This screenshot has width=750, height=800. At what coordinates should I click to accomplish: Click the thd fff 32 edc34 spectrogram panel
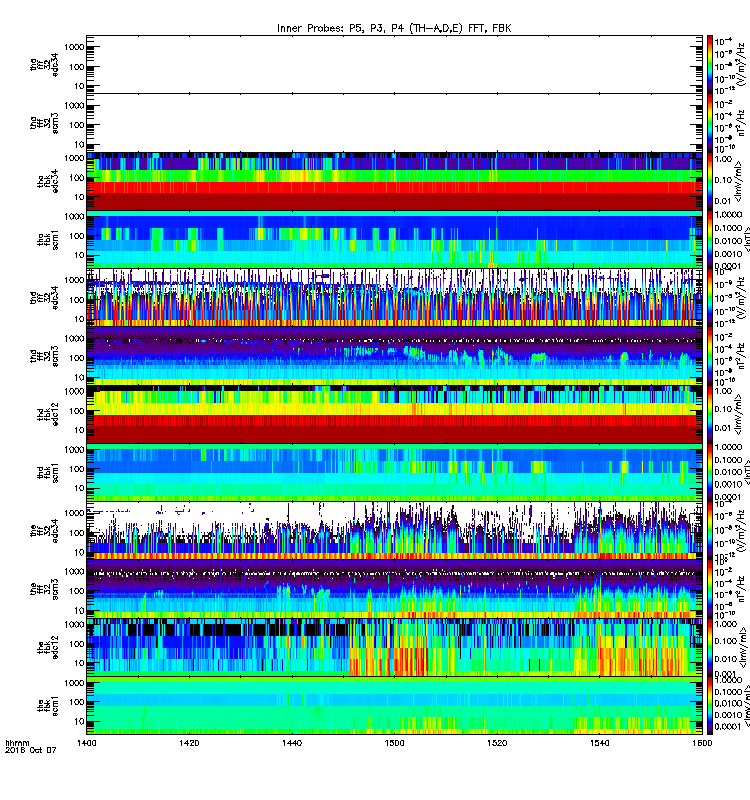point(394,297)
